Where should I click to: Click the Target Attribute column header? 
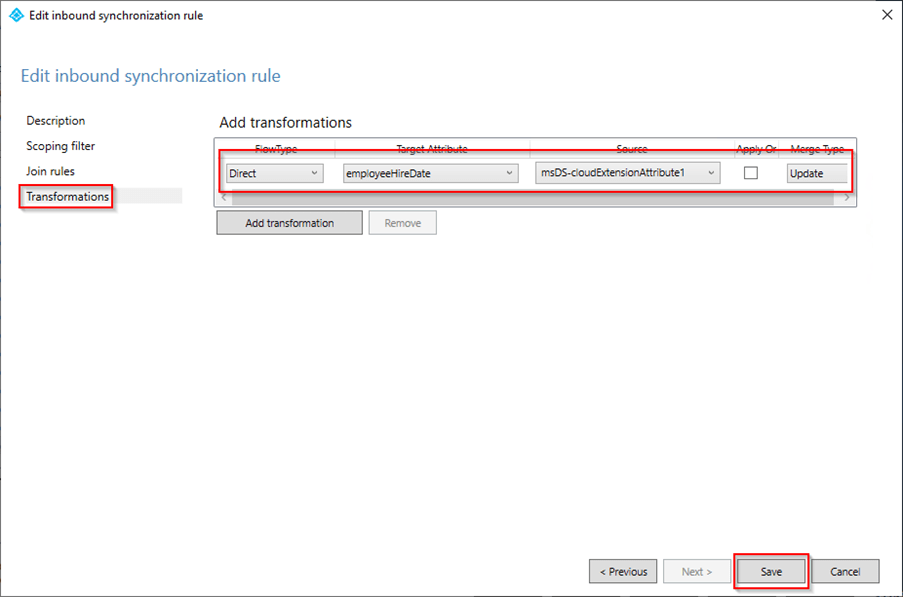tap(430, 149)
